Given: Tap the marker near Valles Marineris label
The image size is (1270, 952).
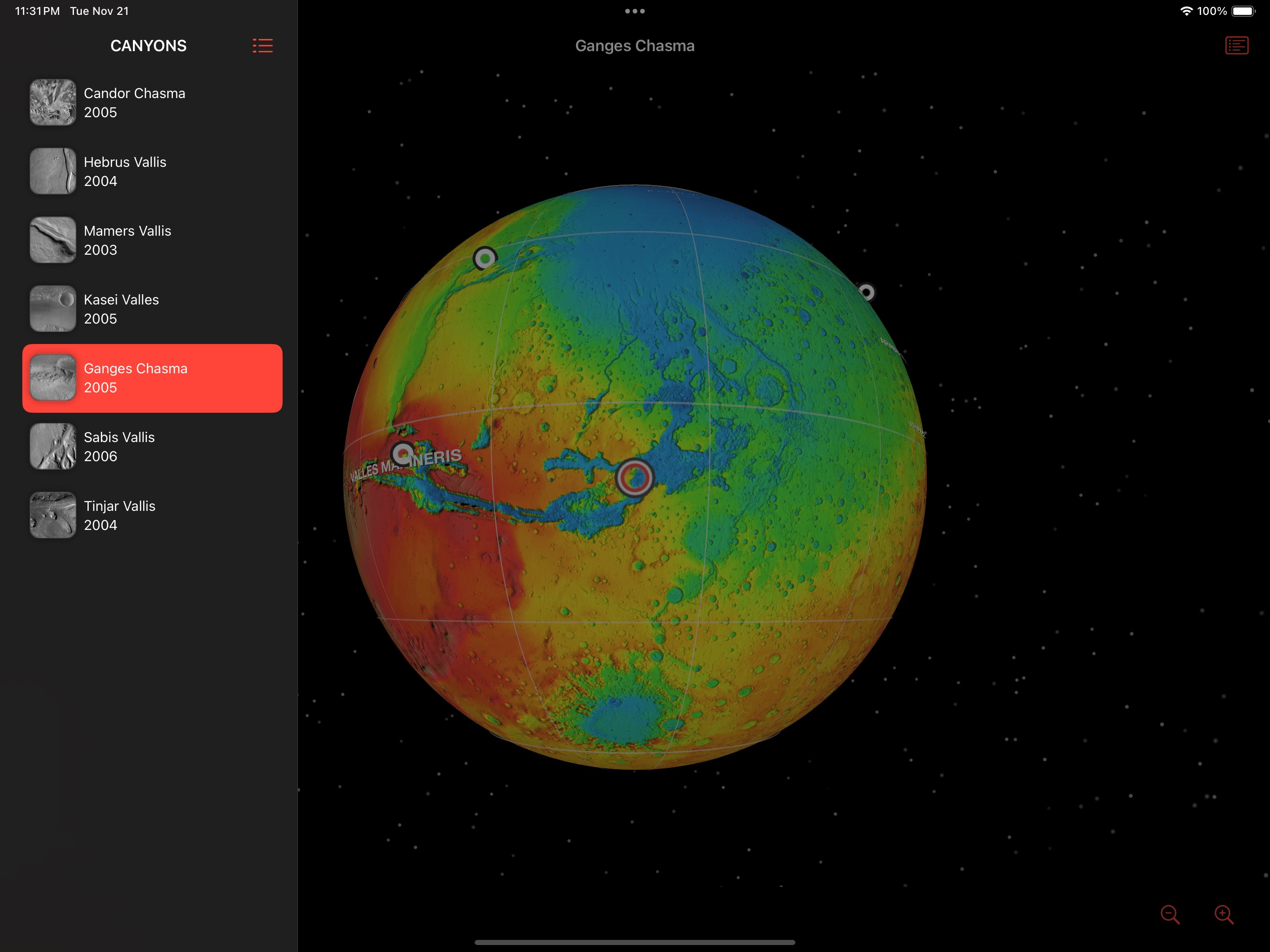Looking at the screenshot, I should click(x=403, y=454).
